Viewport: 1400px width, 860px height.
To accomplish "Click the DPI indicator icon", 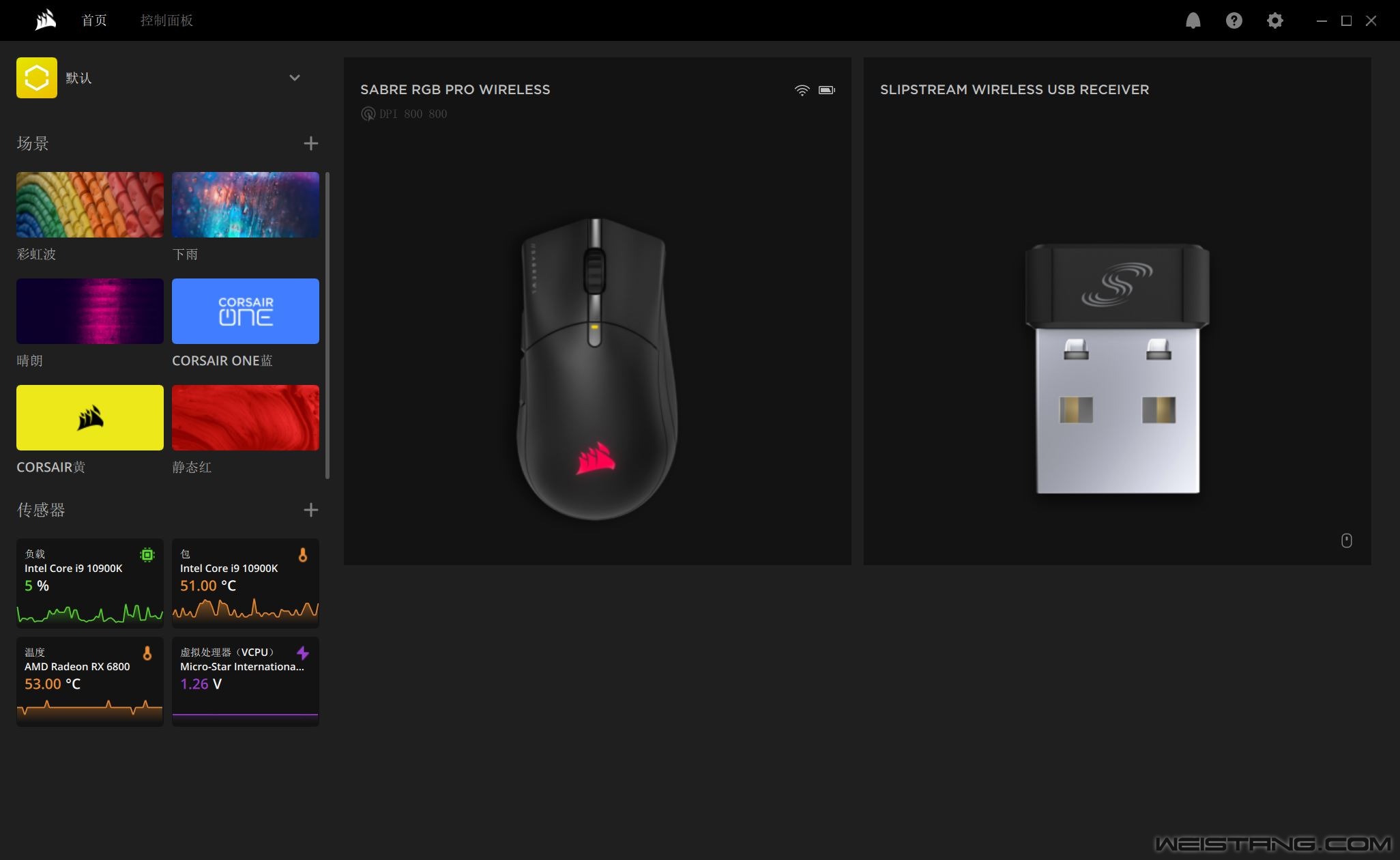I will [x=368, y=114].
